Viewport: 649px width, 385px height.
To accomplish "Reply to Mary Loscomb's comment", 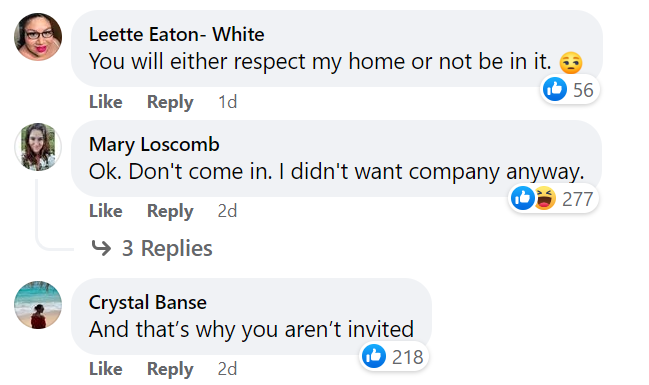I will 170,211.
